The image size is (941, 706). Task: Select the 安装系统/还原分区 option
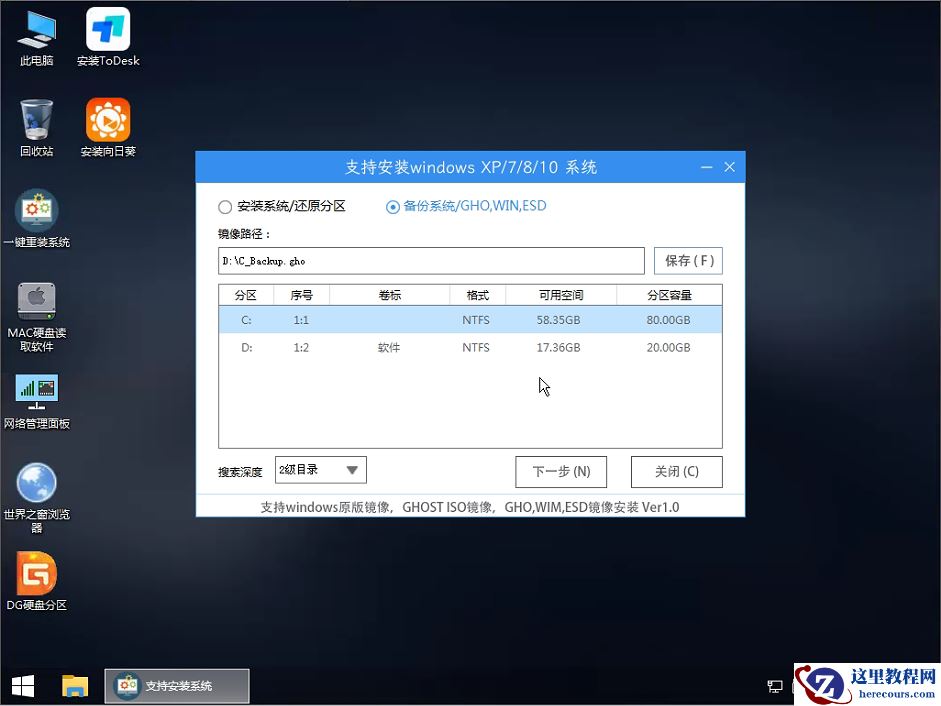pyautogui.click(x=225, y=206)
